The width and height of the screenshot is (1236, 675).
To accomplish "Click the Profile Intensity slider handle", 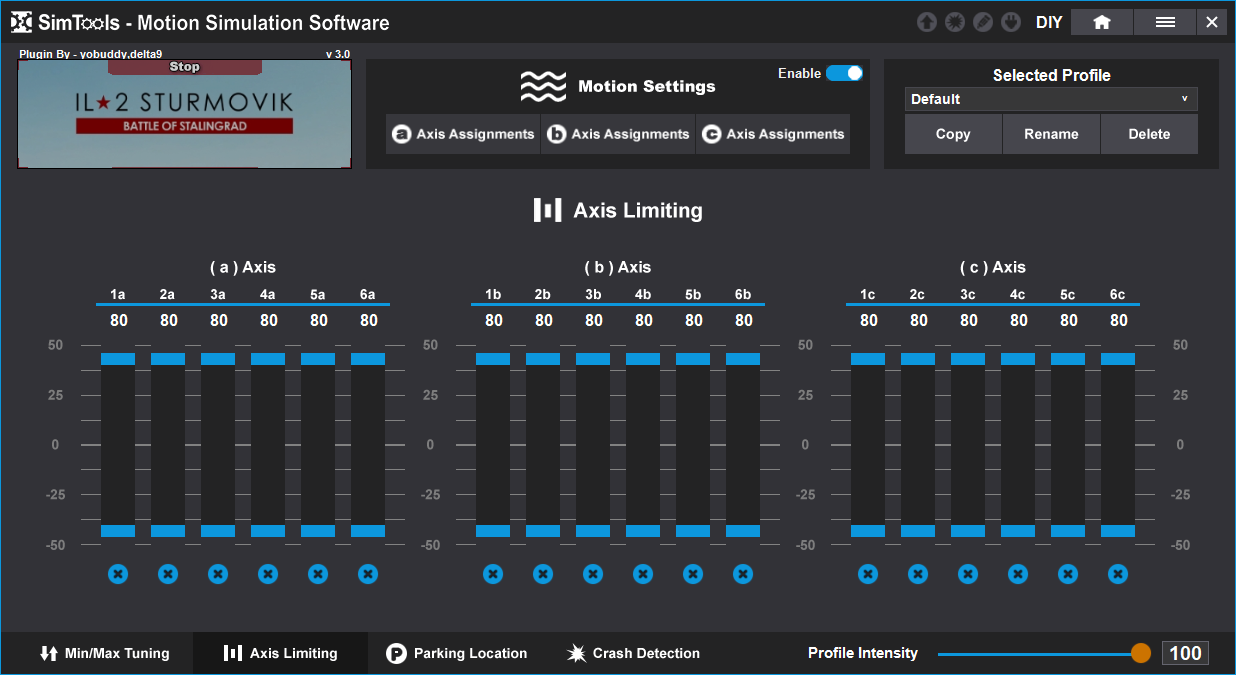I will pos(1141,653).
